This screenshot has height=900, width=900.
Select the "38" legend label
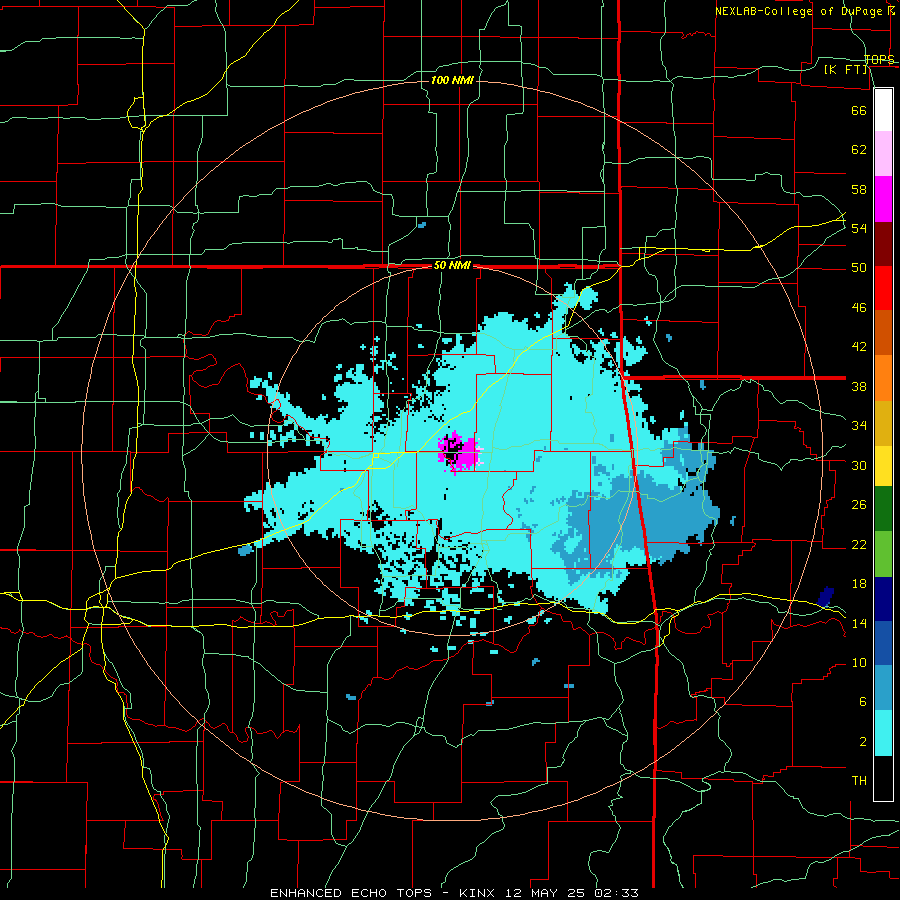pos(859,387)
